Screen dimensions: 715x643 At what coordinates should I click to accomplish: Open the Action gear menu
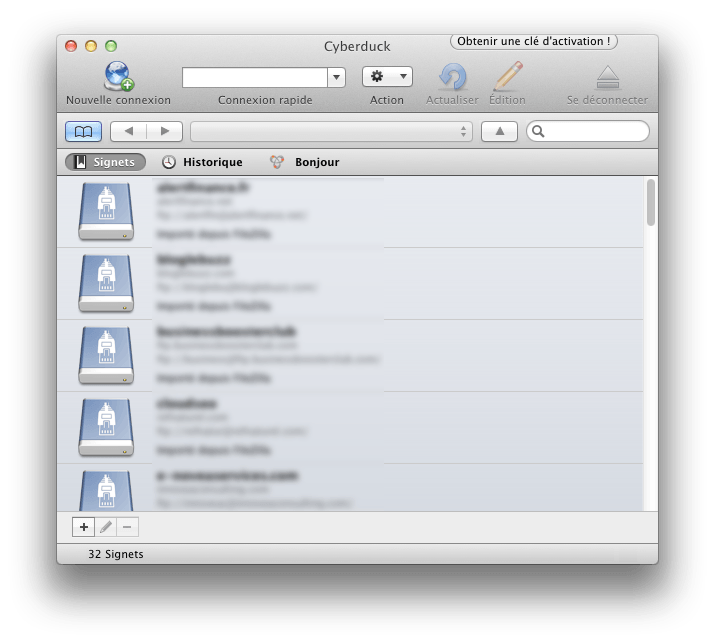(387, 77)
